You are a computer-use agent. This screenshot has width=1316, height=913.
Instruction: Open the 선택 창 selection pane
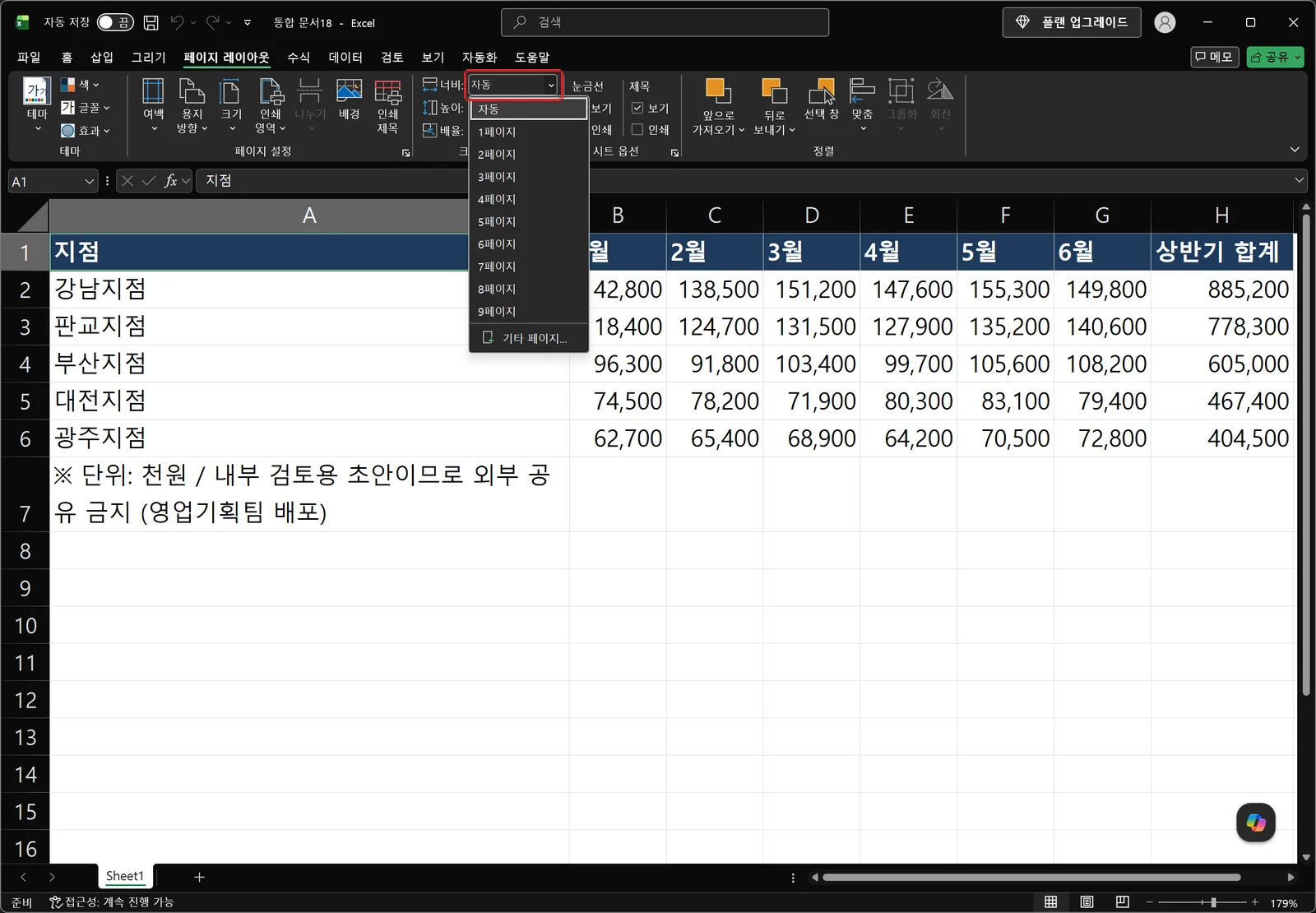click(x=821, y=99)
